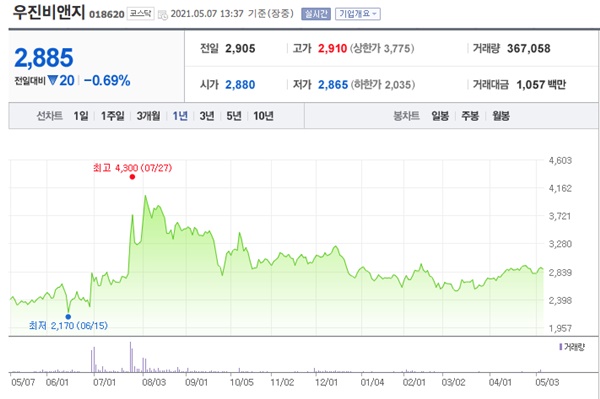Click the 고가 value 2,910
Screen dimensions: 600x399
point(333,49)
